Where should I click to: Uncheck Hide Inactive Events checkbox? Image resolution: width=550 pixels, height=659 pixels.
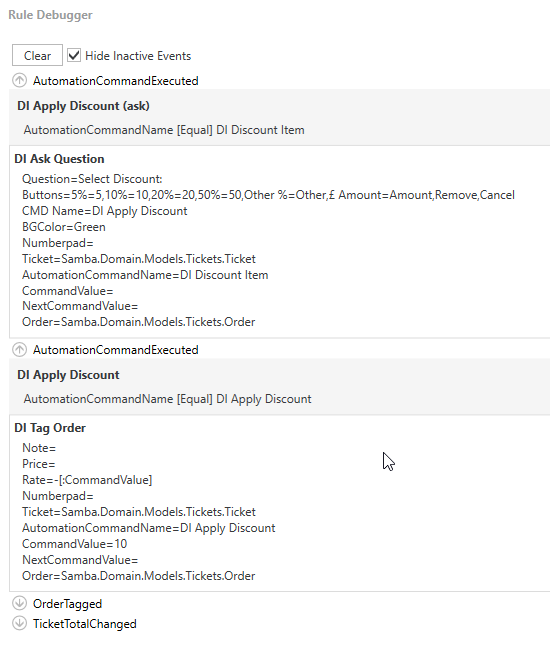[x=74, y=55]
